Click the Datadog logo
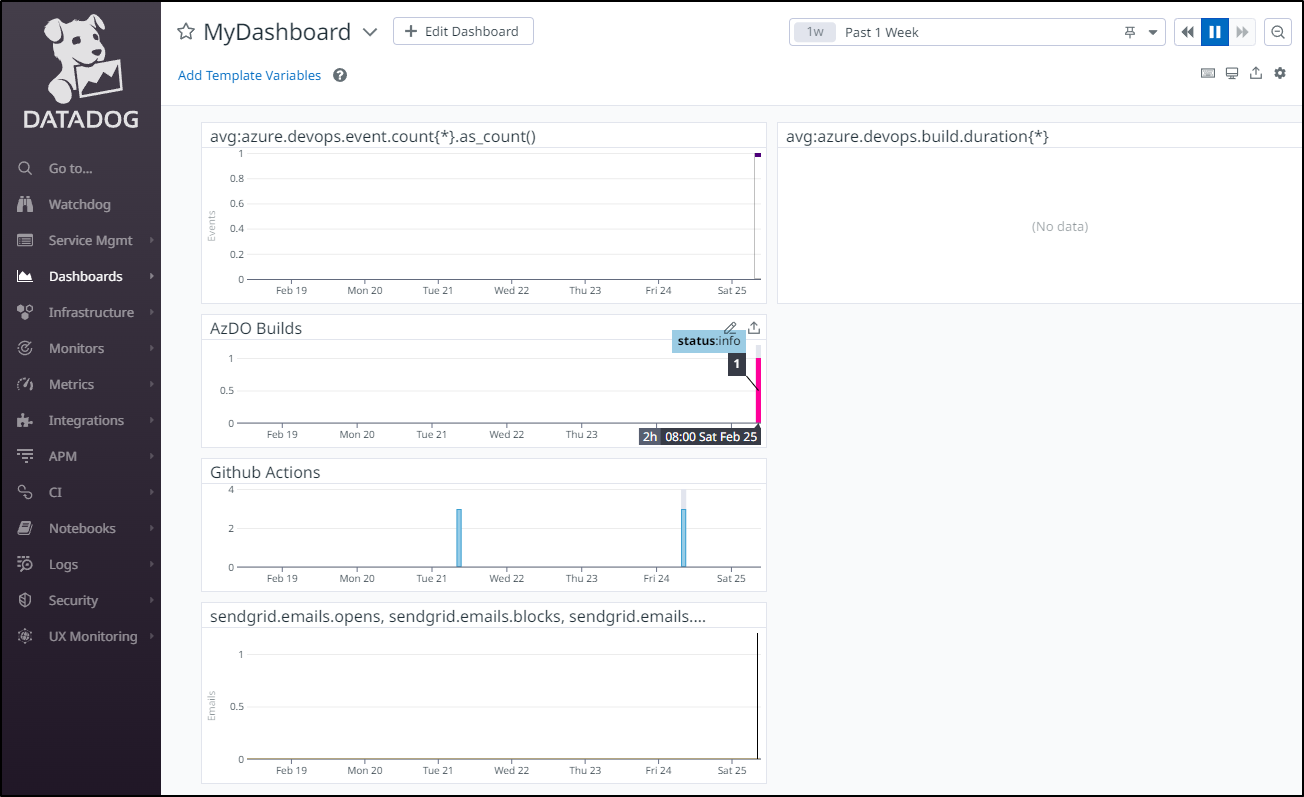Image resolution: width=1304 pixels, height=797 pixels. [81, 72]
